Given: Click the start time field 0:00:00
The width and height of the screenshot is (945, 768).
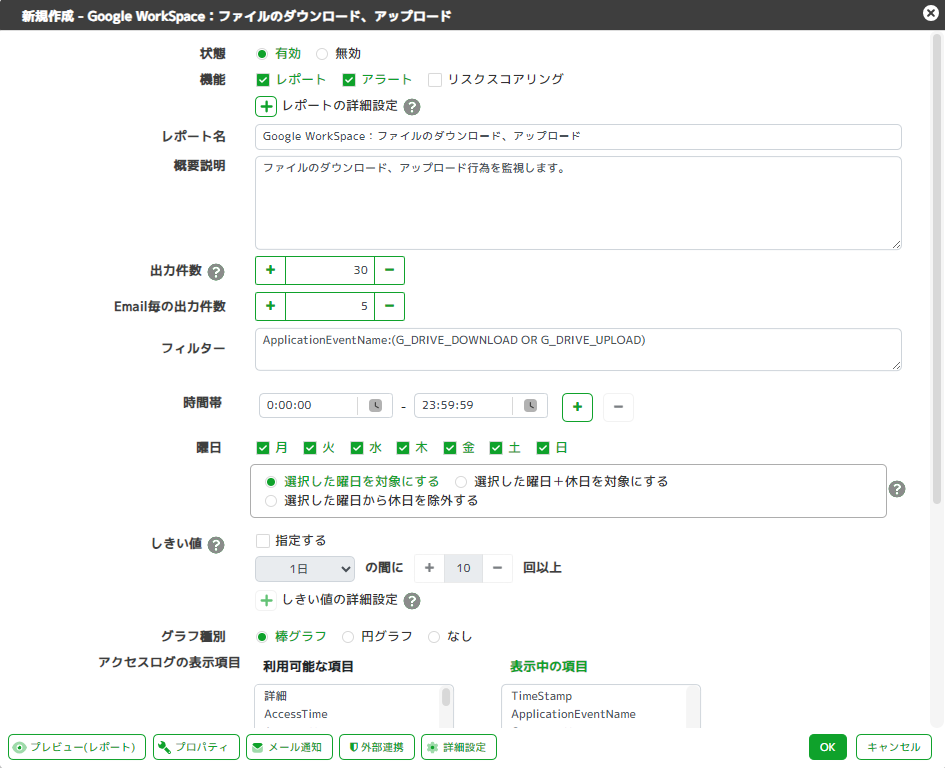Looking at the screenshot, I should click(x=309, y=405).
